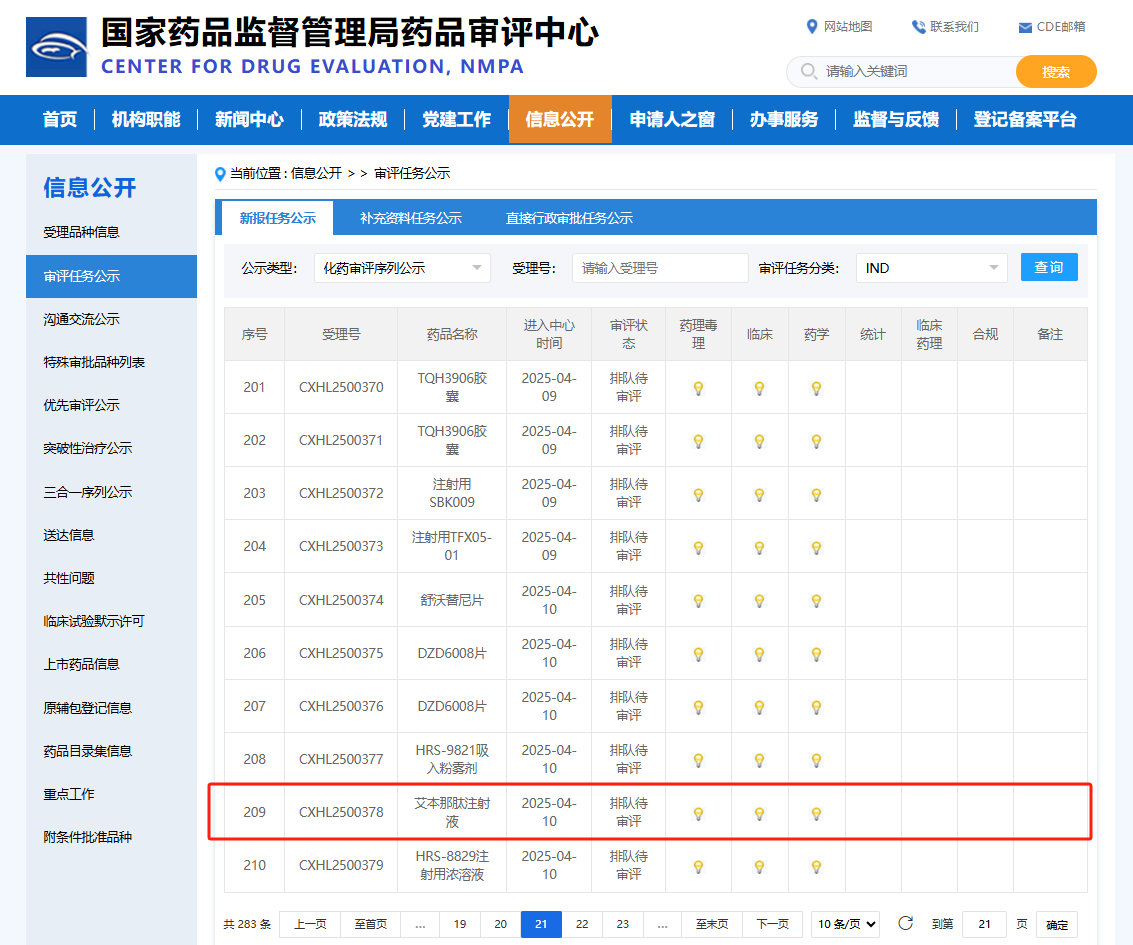Go to page 22
Screen dimensions: 1133x945
(582, 924)
